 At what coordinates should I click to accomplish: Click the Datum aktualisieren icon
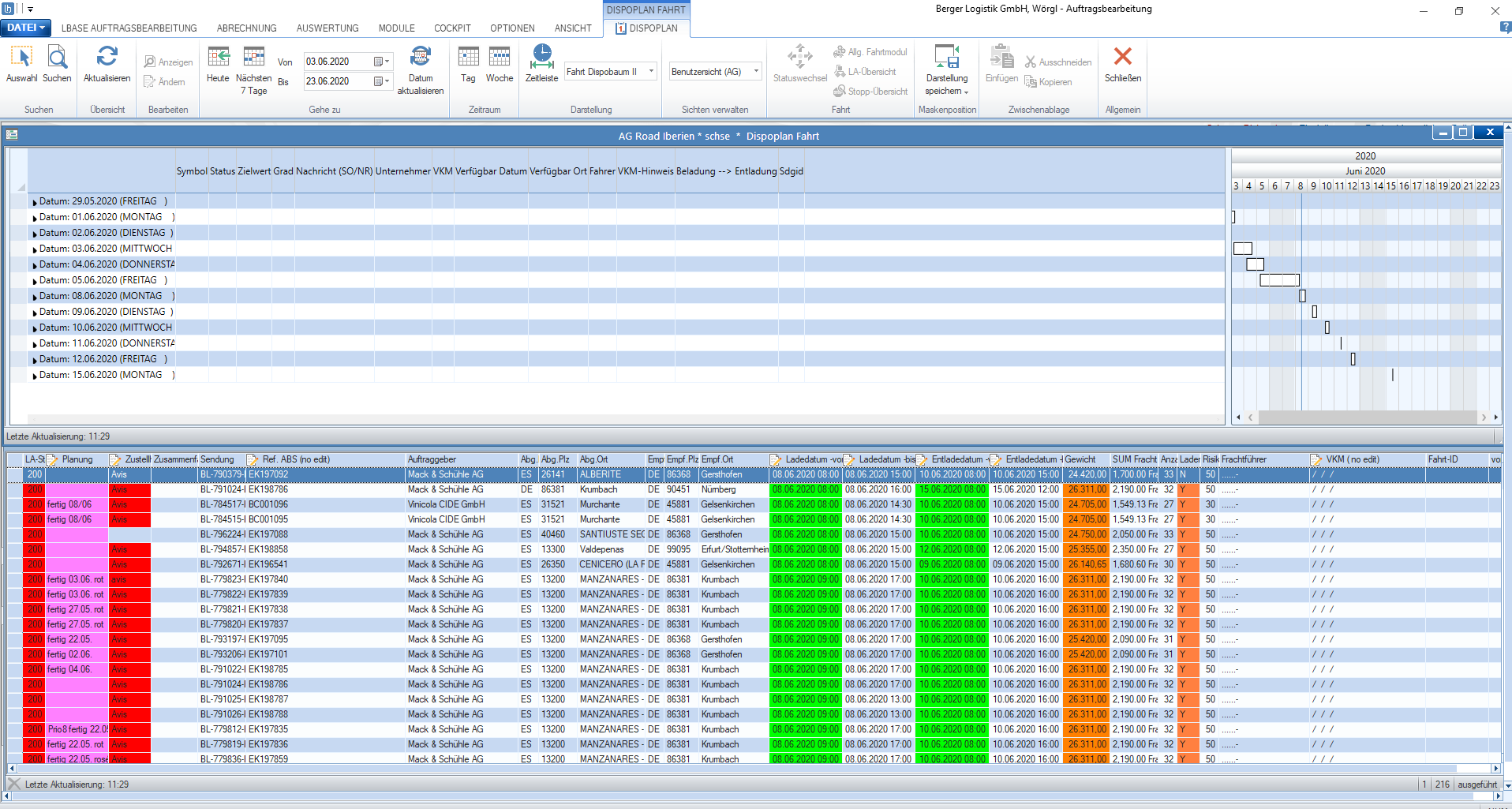(x=421, y=57)
